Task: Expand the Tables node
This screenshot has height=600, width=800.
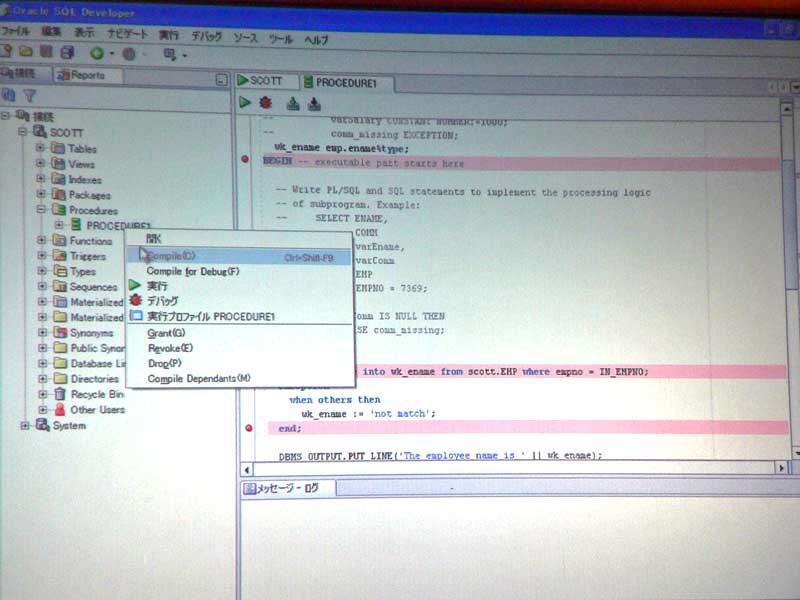Action: [x=40, y=148]
